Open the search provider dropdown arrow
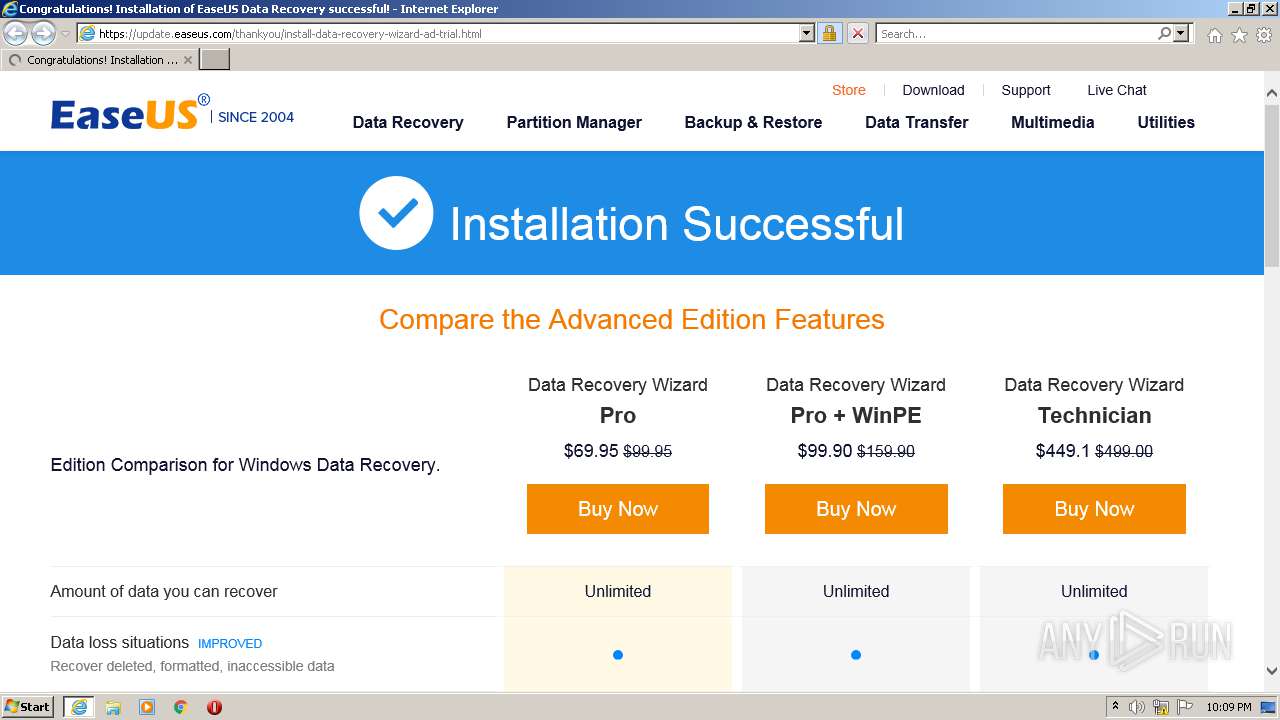 [1181, 33]
